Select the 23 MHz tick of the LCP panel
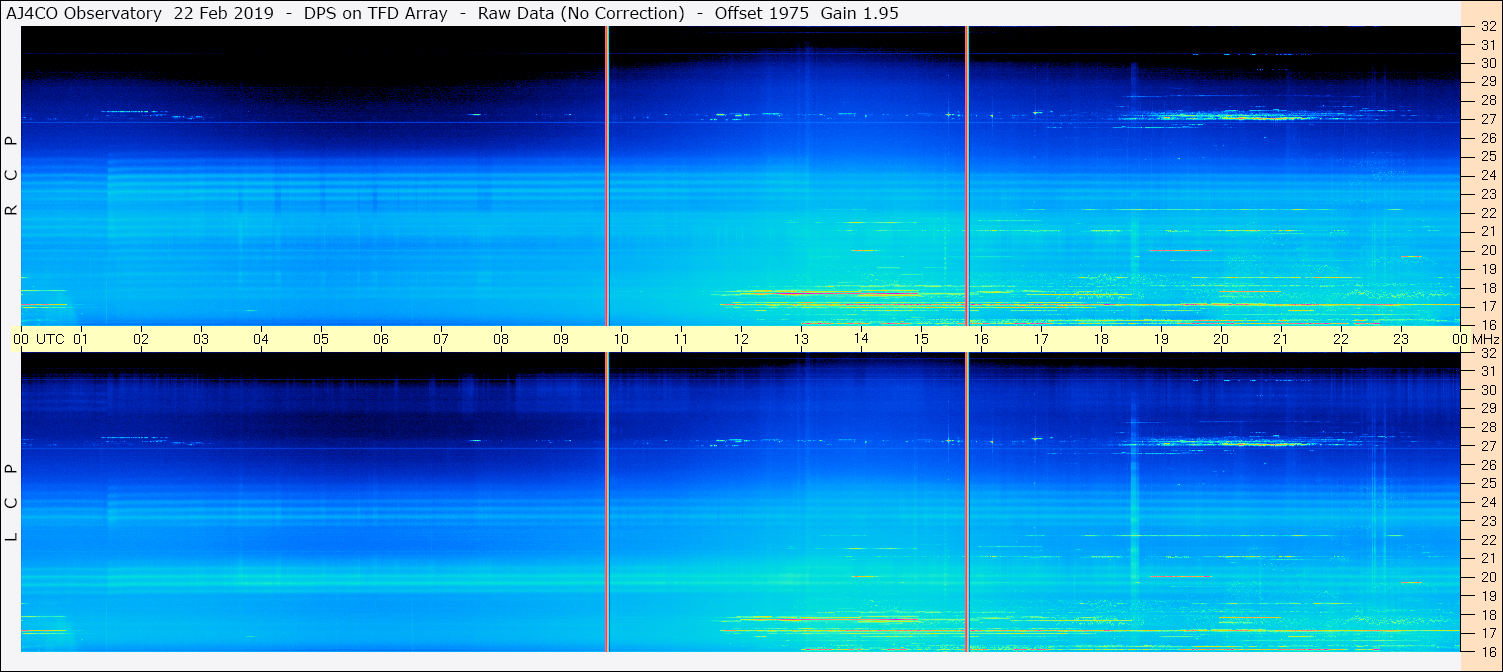The height and width of the screenshot is (672, 1503). (1487, 521)
